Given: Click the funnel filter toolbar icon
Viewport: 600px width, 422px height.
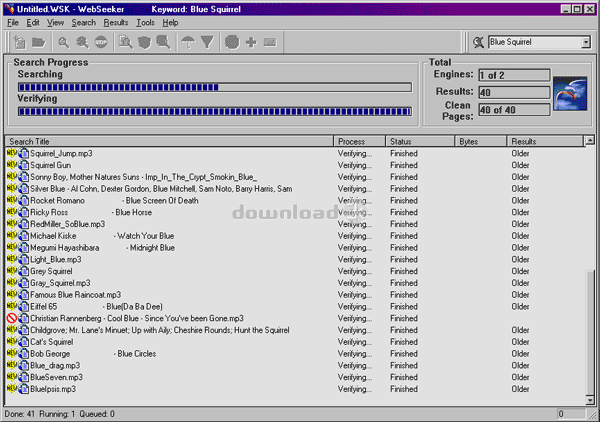Looking at the screenshot, I should [207, 42].
